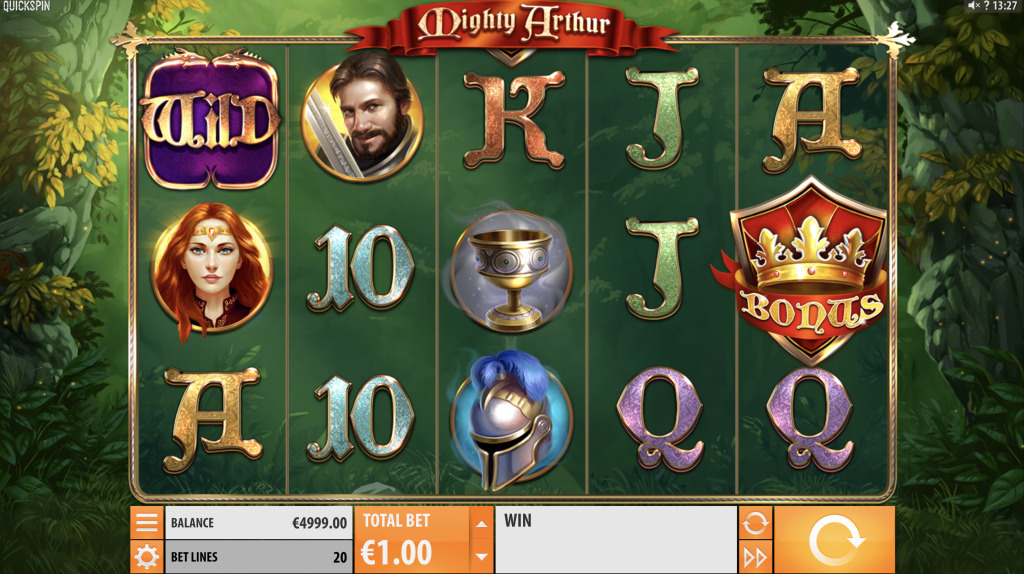
Task: Spin the reels with the large spin button
Action: click(x=835, y=540)
